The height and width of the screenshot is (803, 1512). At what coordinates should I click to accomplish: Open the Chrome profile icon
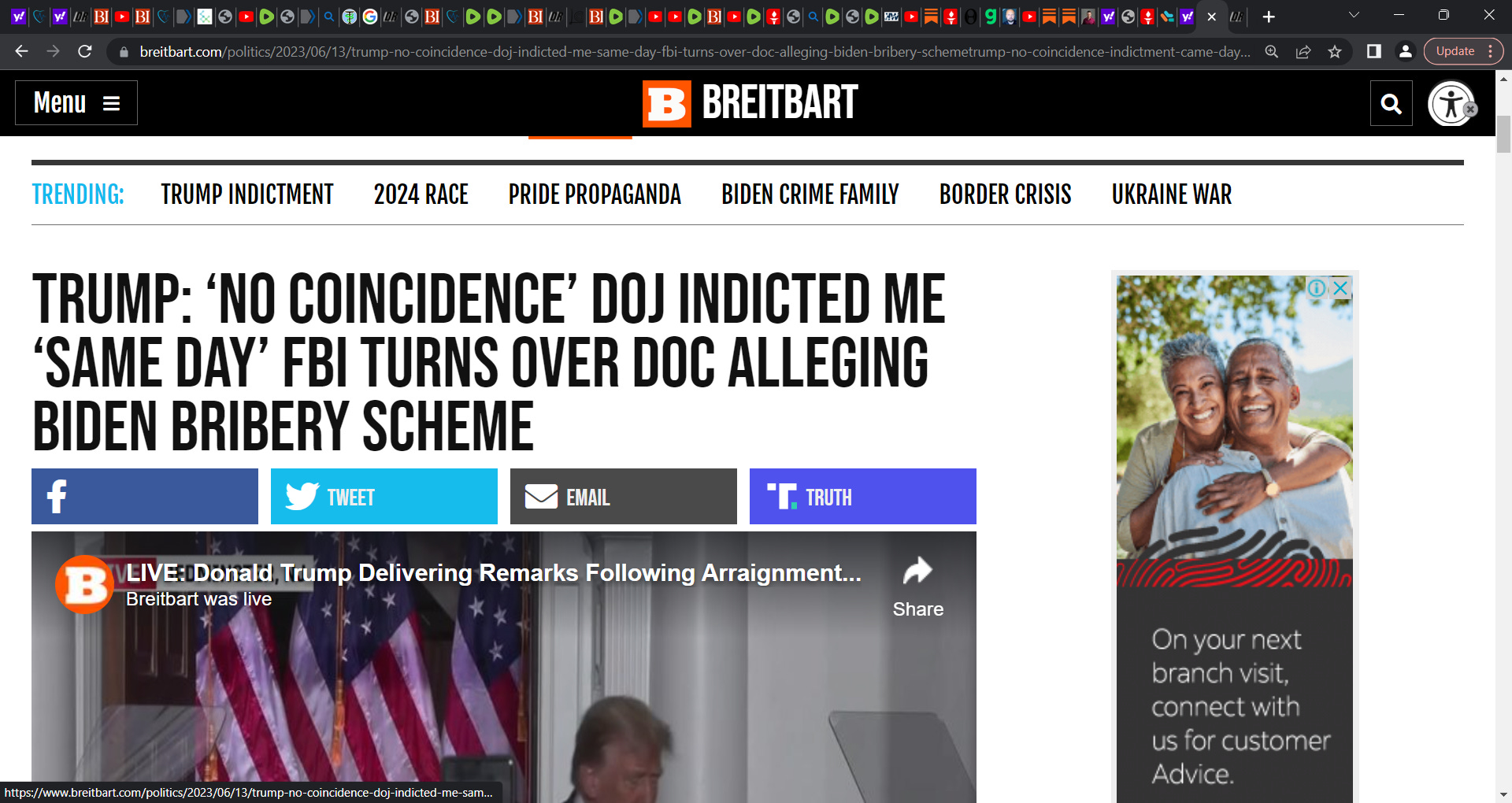pyautogui.click(x=1405, y=51)
